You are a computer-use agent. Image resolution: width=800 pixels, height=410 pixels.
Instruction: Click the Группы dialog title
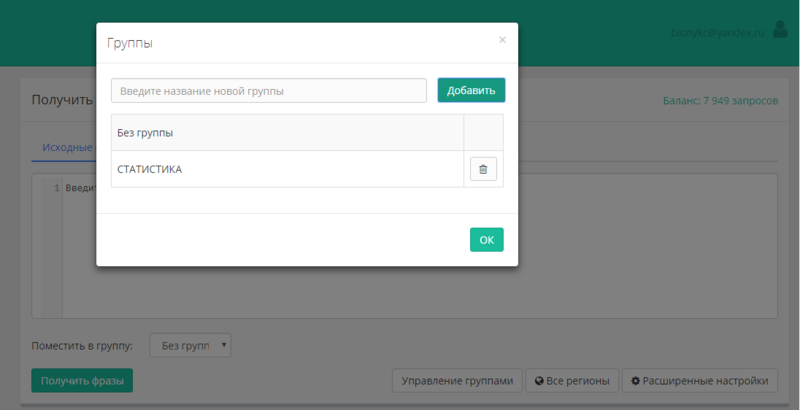click(x=129, y=43)
